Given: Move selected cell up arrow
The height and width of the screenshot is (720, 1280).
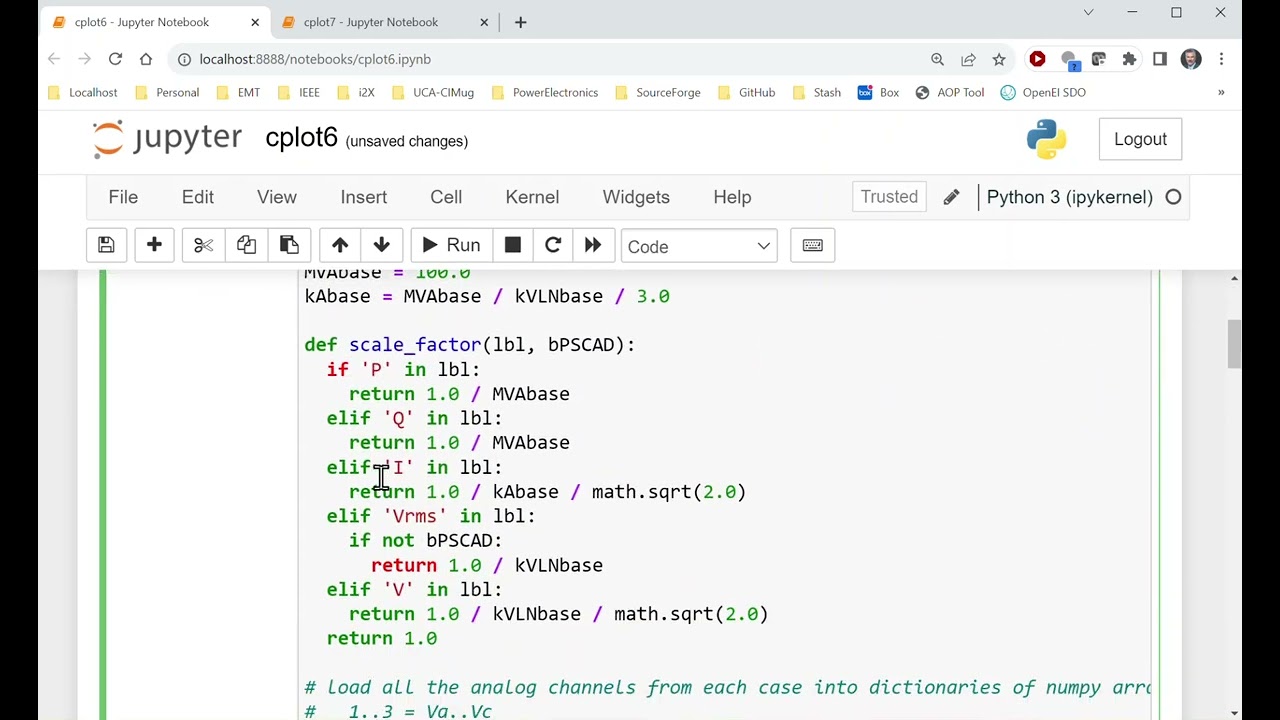Looking at the screenshot, I should pos(340,246).
